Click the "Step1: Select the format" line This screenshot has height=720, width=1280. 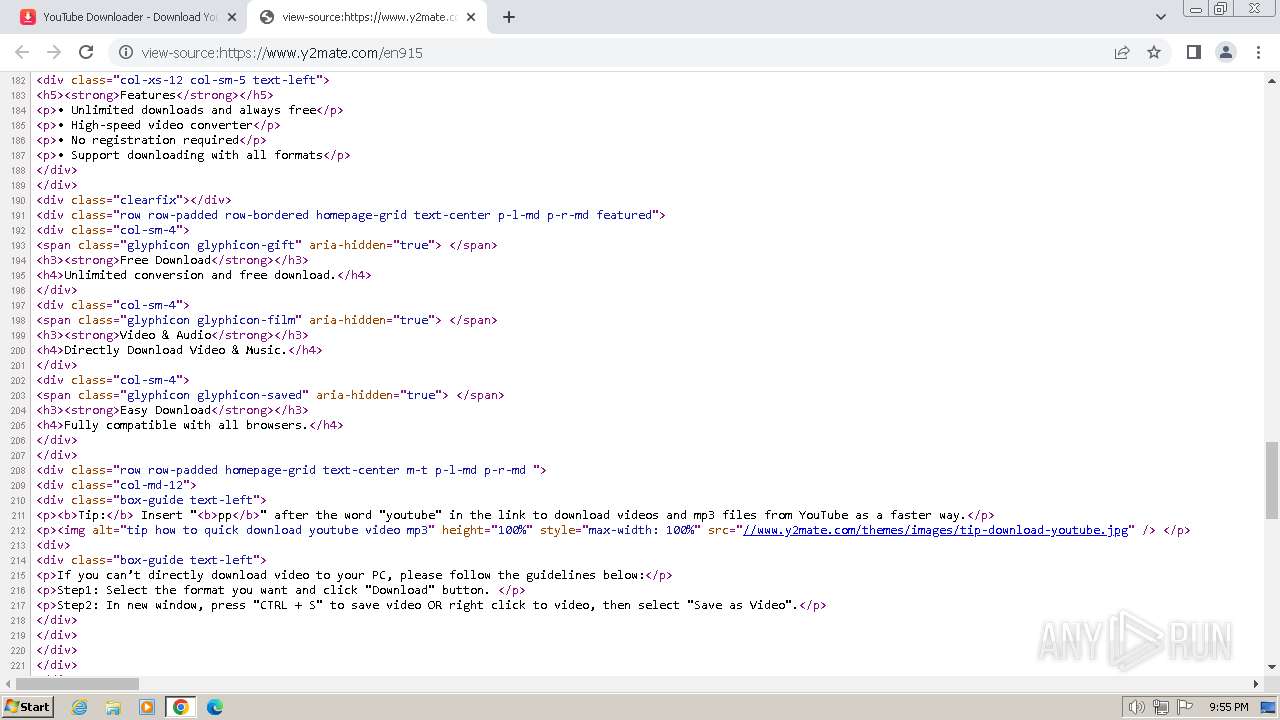[x=282, y=590]
